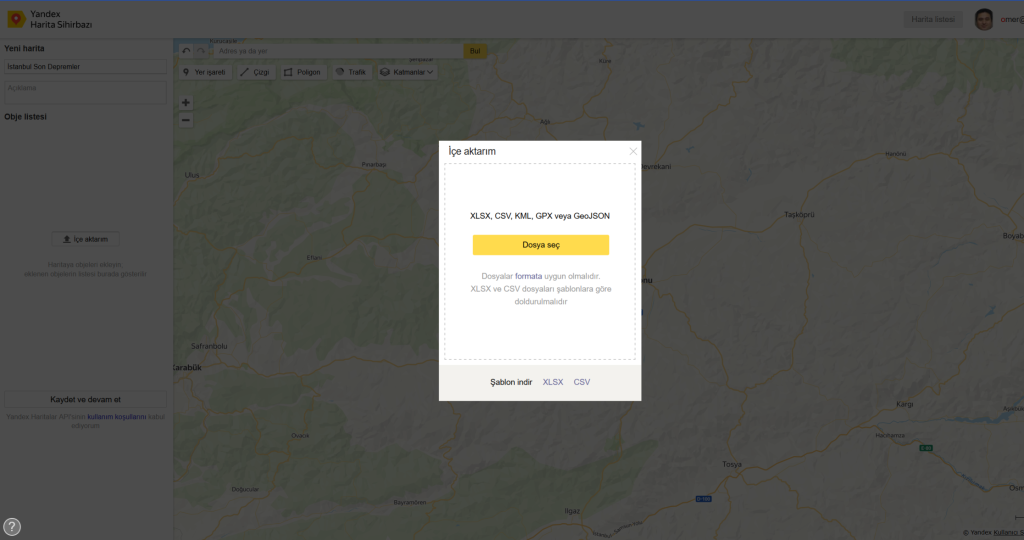Select the Poligon tool
This screenshot has width=1024, height=540.
click(302, 72)
